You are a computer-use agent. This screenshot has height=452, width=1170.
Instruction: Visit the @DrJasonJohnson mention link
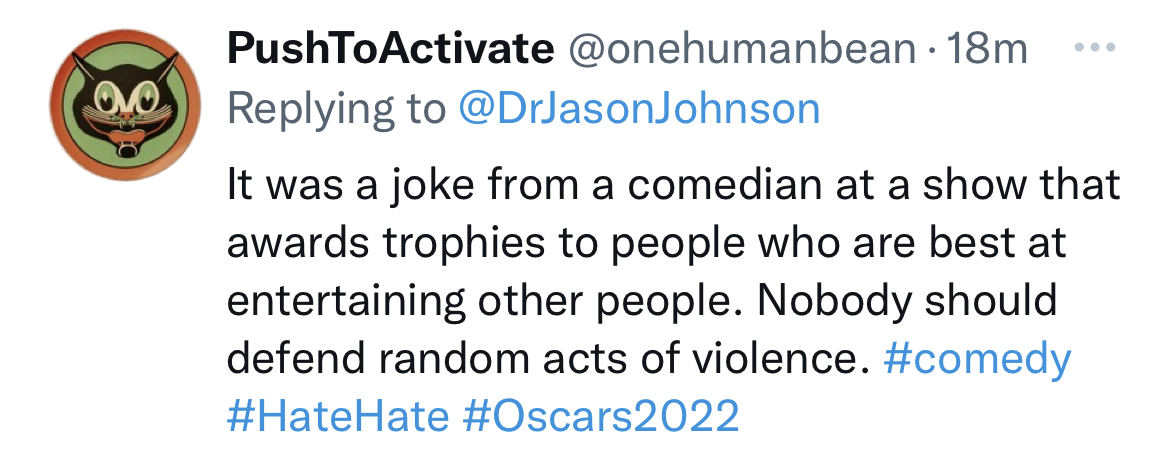tap(639, 108)
